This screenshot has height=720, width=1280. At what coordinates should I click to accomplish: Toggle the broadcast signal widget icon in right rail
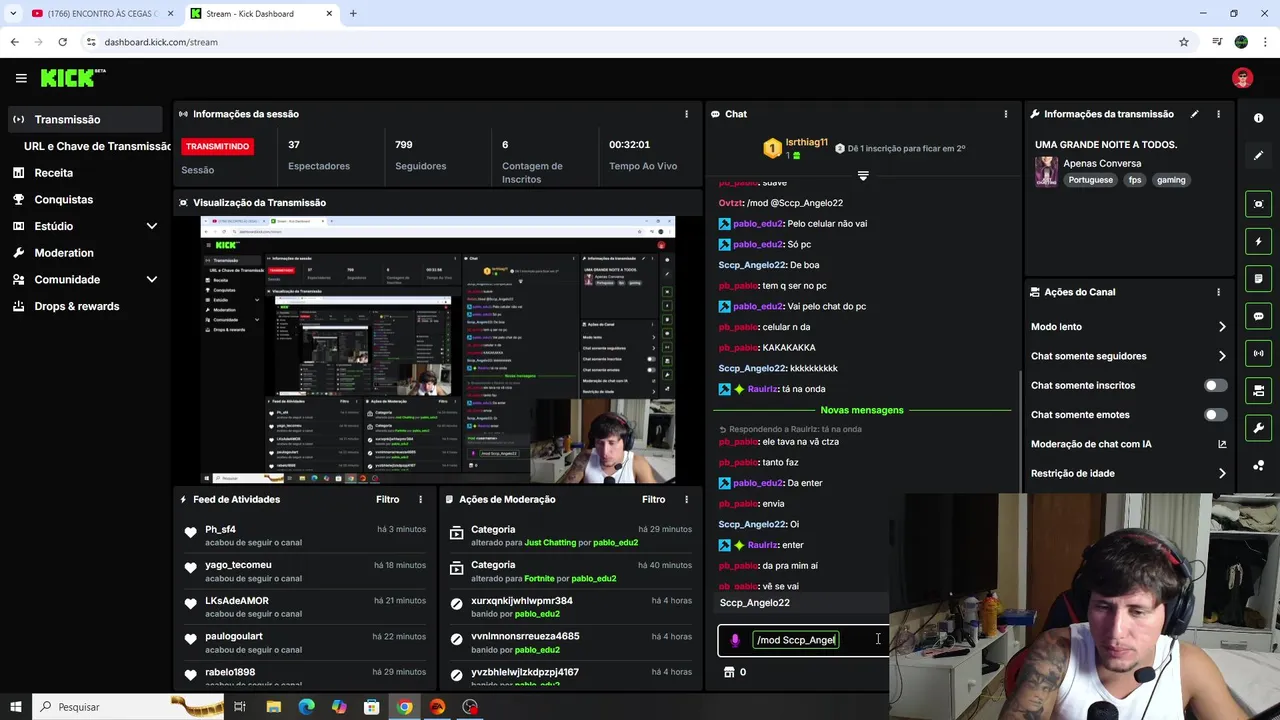coord(1258,353)
